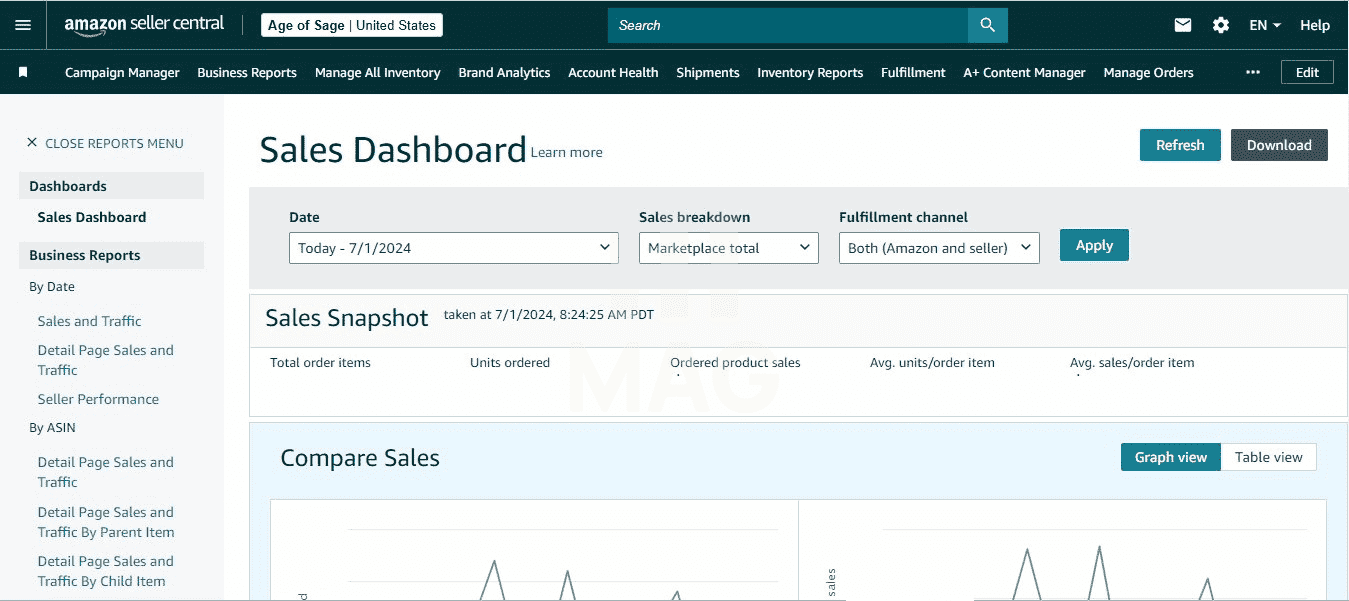Open the hamburger main menu
The image size is (1349, 601).
click(x=23, y=25)
